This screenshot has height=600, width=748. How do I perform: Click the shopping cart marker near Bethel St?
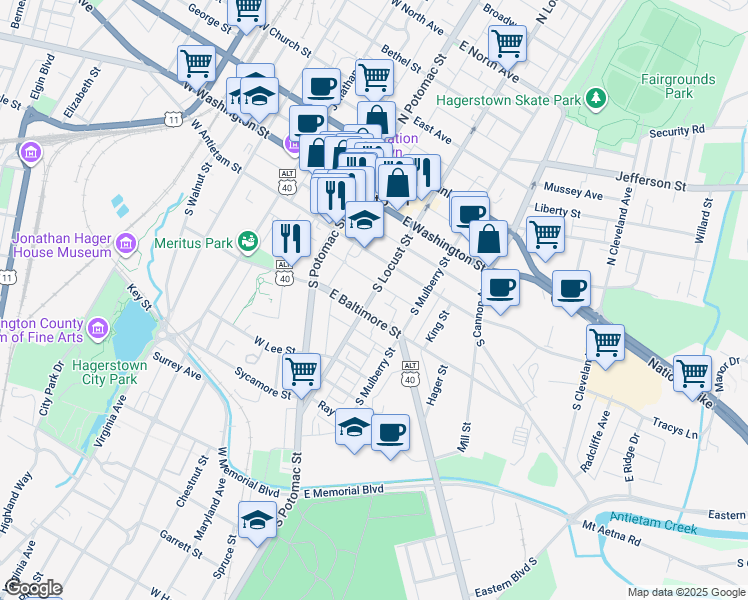(x=374, y=74)
